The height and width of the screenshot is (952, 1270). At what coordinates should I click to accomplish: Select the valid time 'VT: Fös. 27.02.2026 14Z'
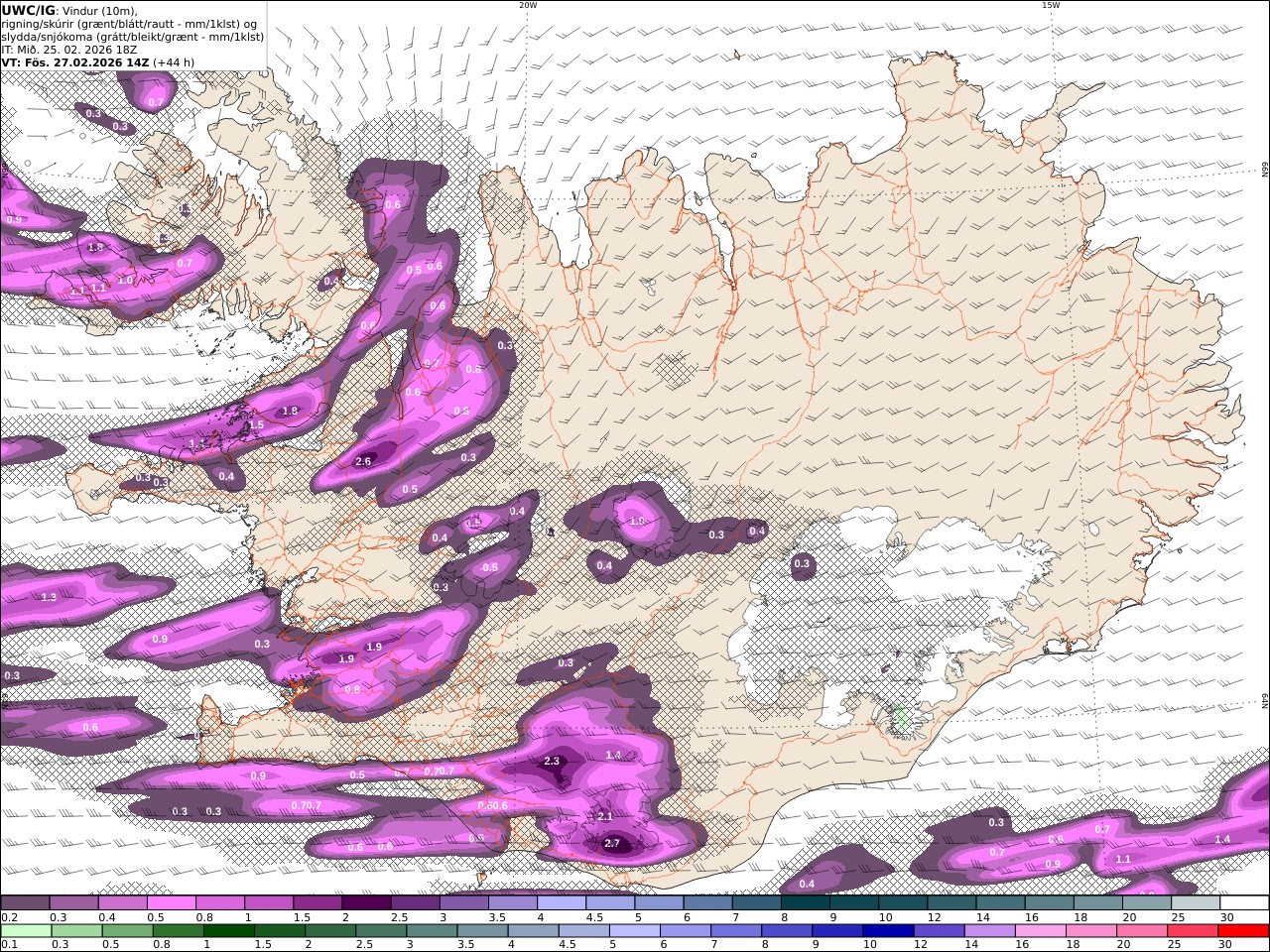74,62
